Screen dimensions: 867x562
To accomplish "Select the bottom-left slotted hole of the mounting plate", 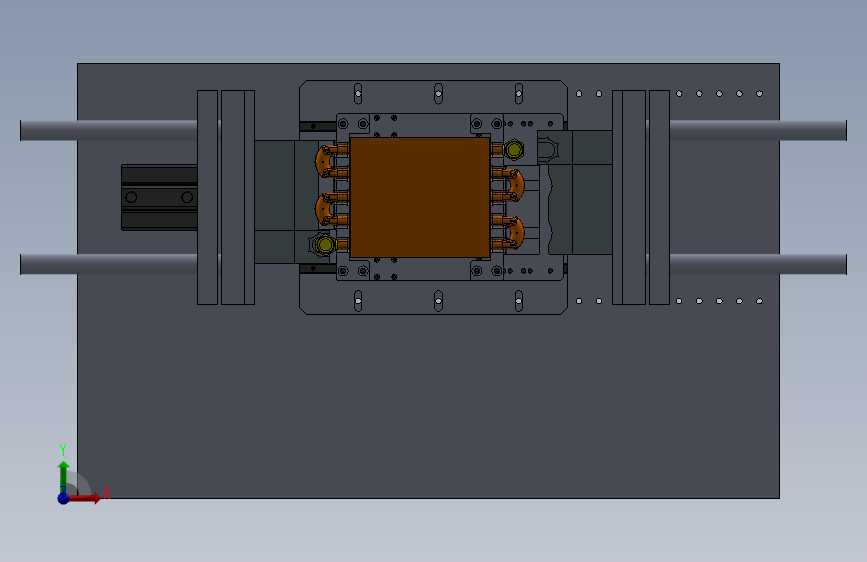I will point(358,301).
